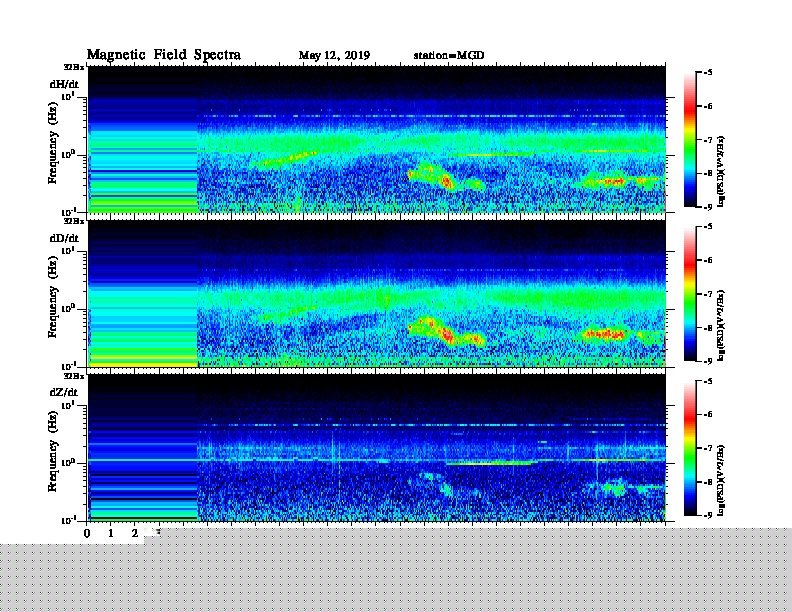Click the hour "2" tick label on the time axis
This screenshot has height=612, width=792.
[135, 533]
